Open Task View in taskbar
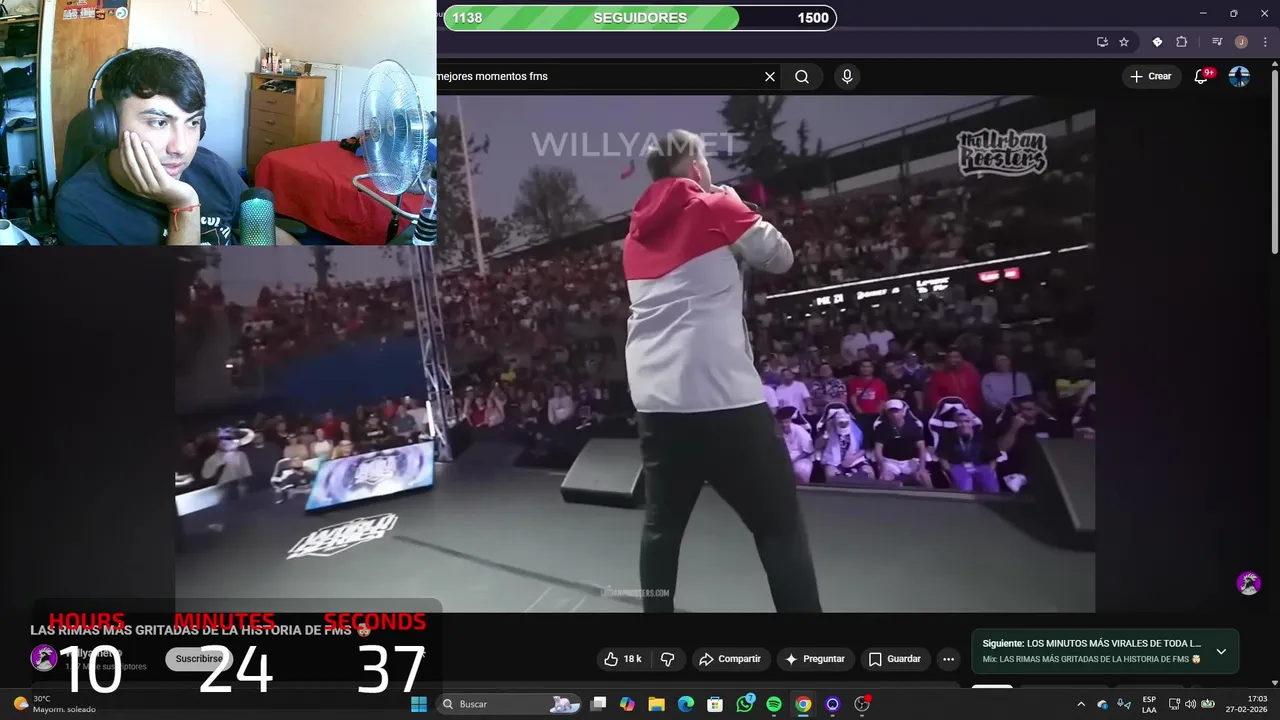 pos(598,704)
